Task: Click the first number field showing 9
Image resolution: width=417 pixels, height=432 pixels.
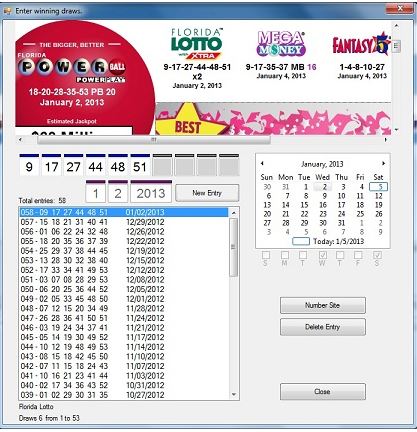Action: tap(29, 165)
